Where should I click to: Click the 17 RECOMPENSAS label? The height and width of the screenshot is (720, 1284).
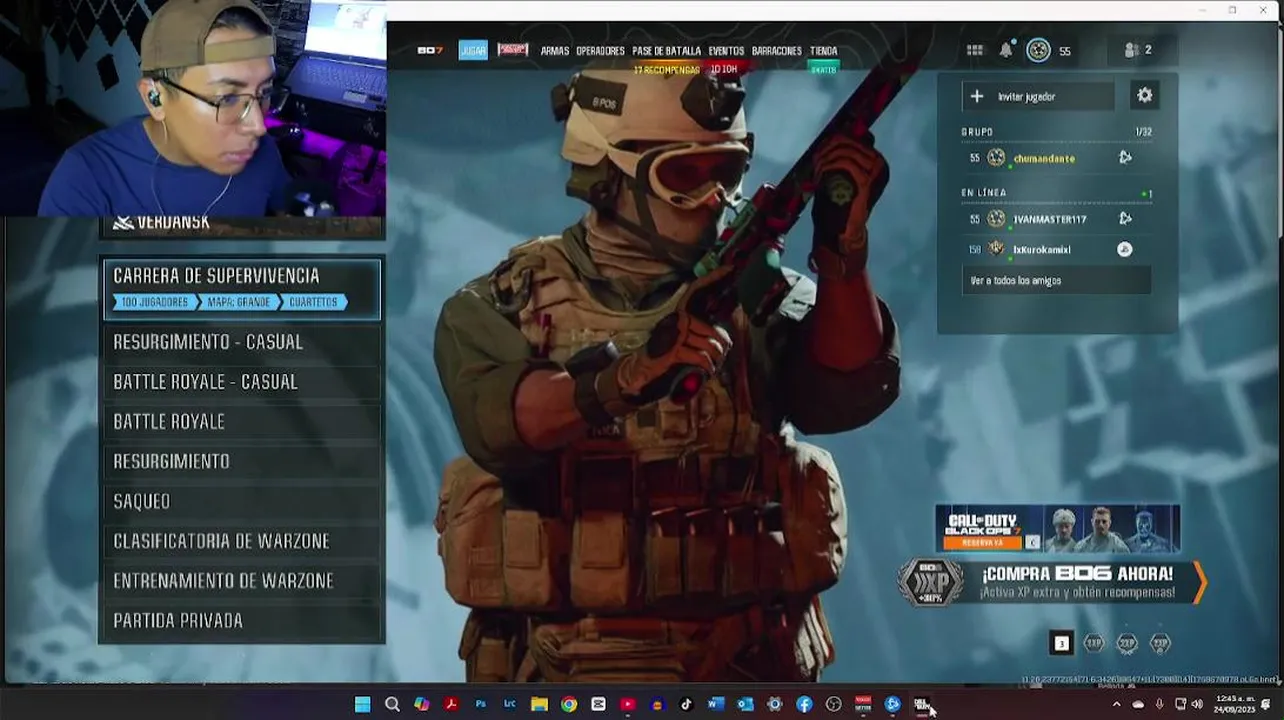point(666,70)
